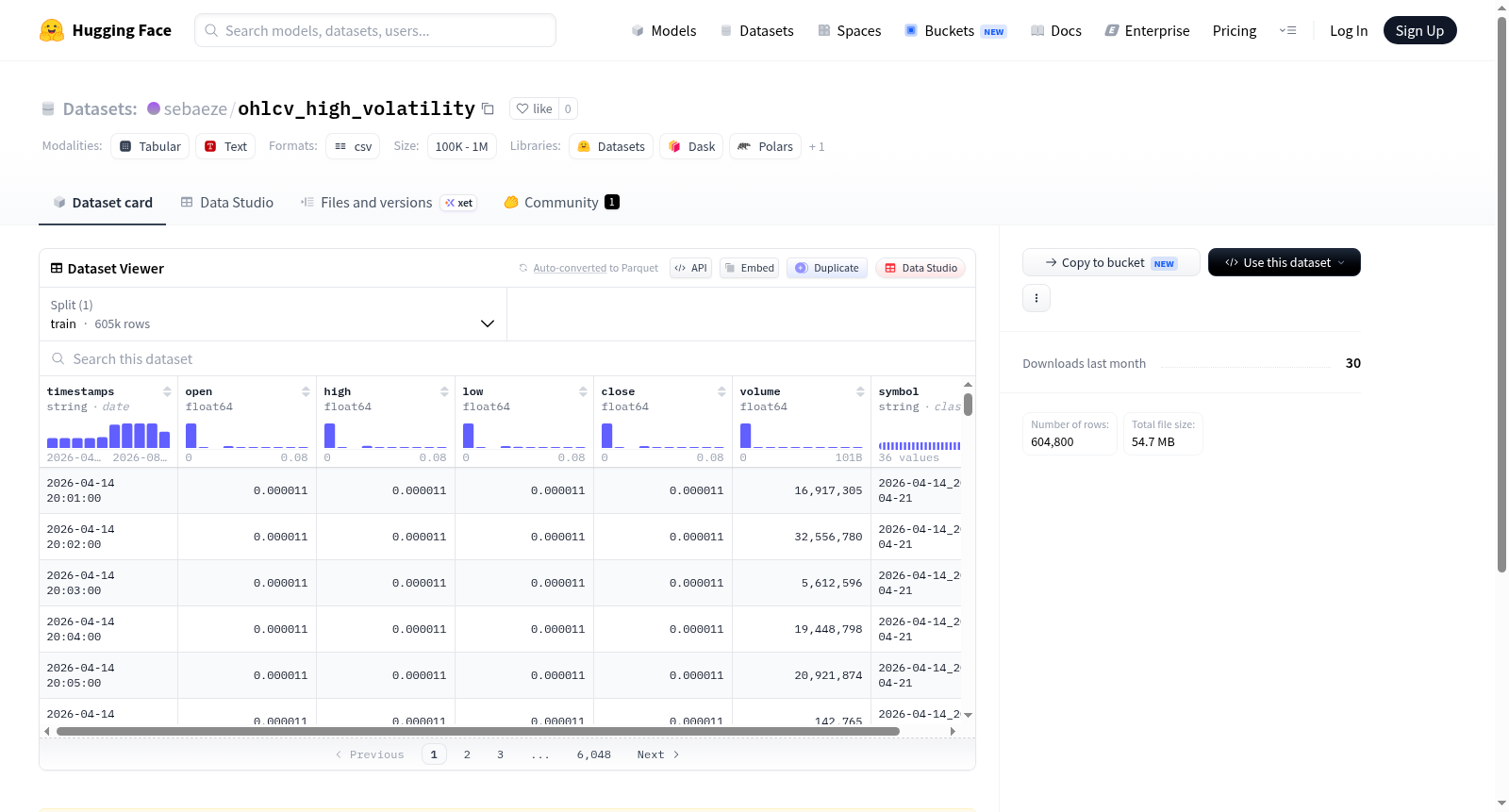The height and width of the screenshot is (812, 1509).
Task: Click the Hugging Face logo icon
Action: pyautogui.click(x=52, y=30)
